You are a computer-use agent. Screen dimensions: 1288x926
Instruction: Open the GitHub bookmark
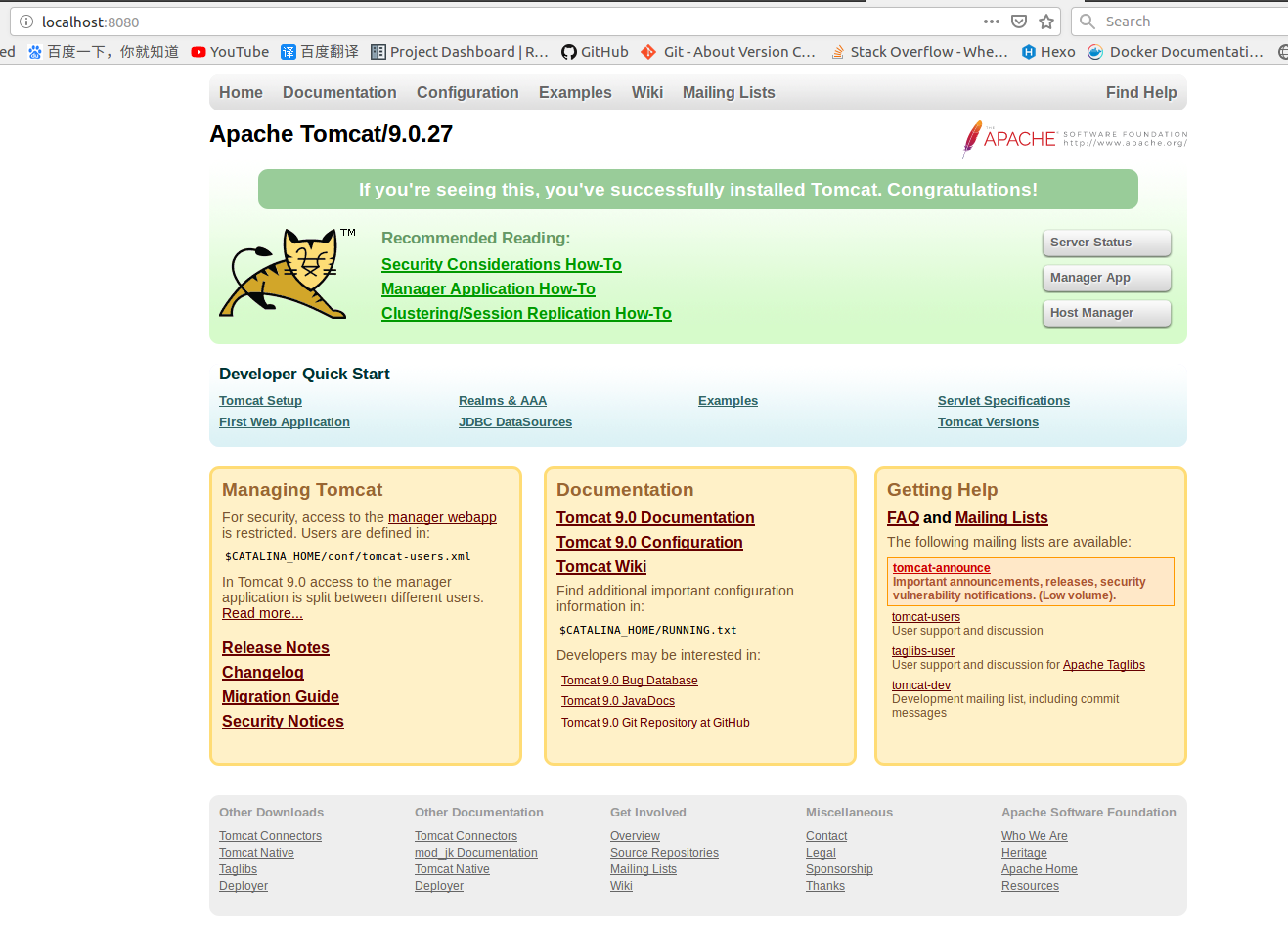[x=595, y=52]
